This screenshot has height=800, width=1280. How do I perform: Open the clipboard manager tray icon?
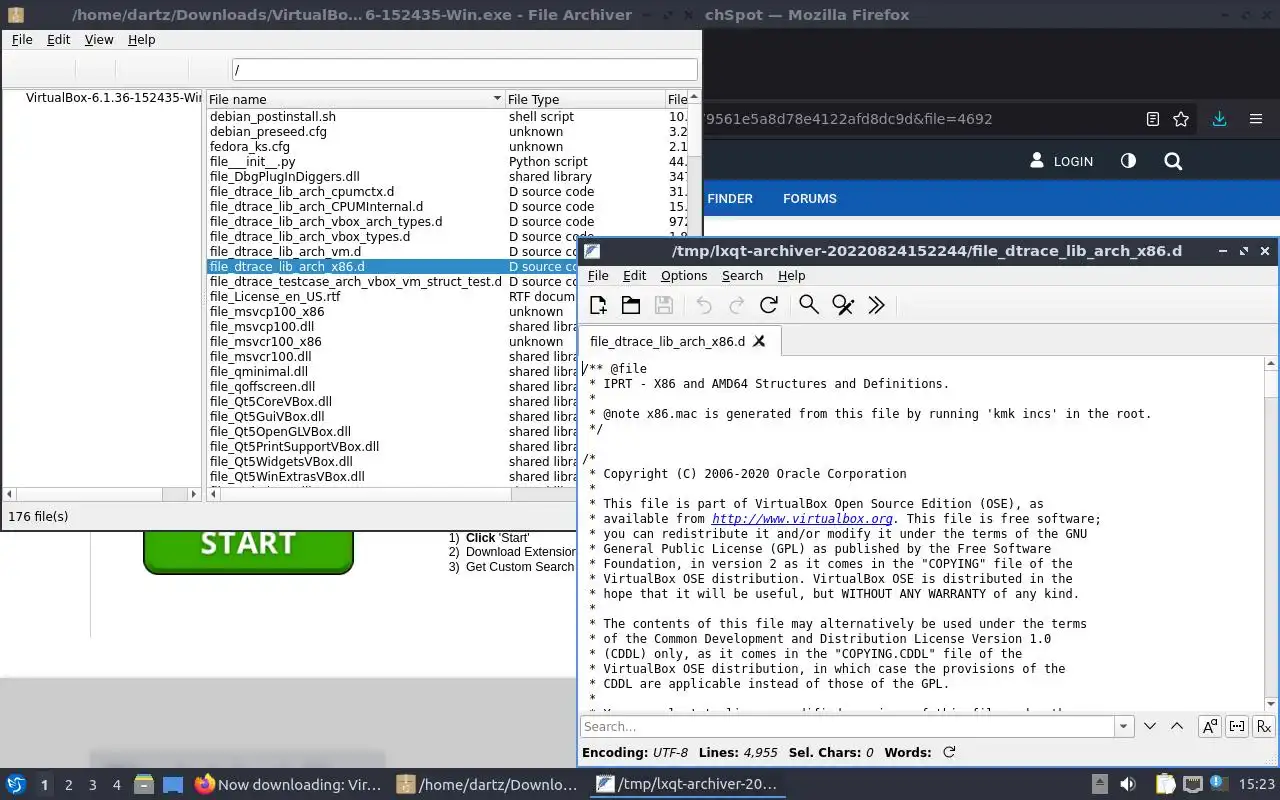click(x=1166, y=785)
